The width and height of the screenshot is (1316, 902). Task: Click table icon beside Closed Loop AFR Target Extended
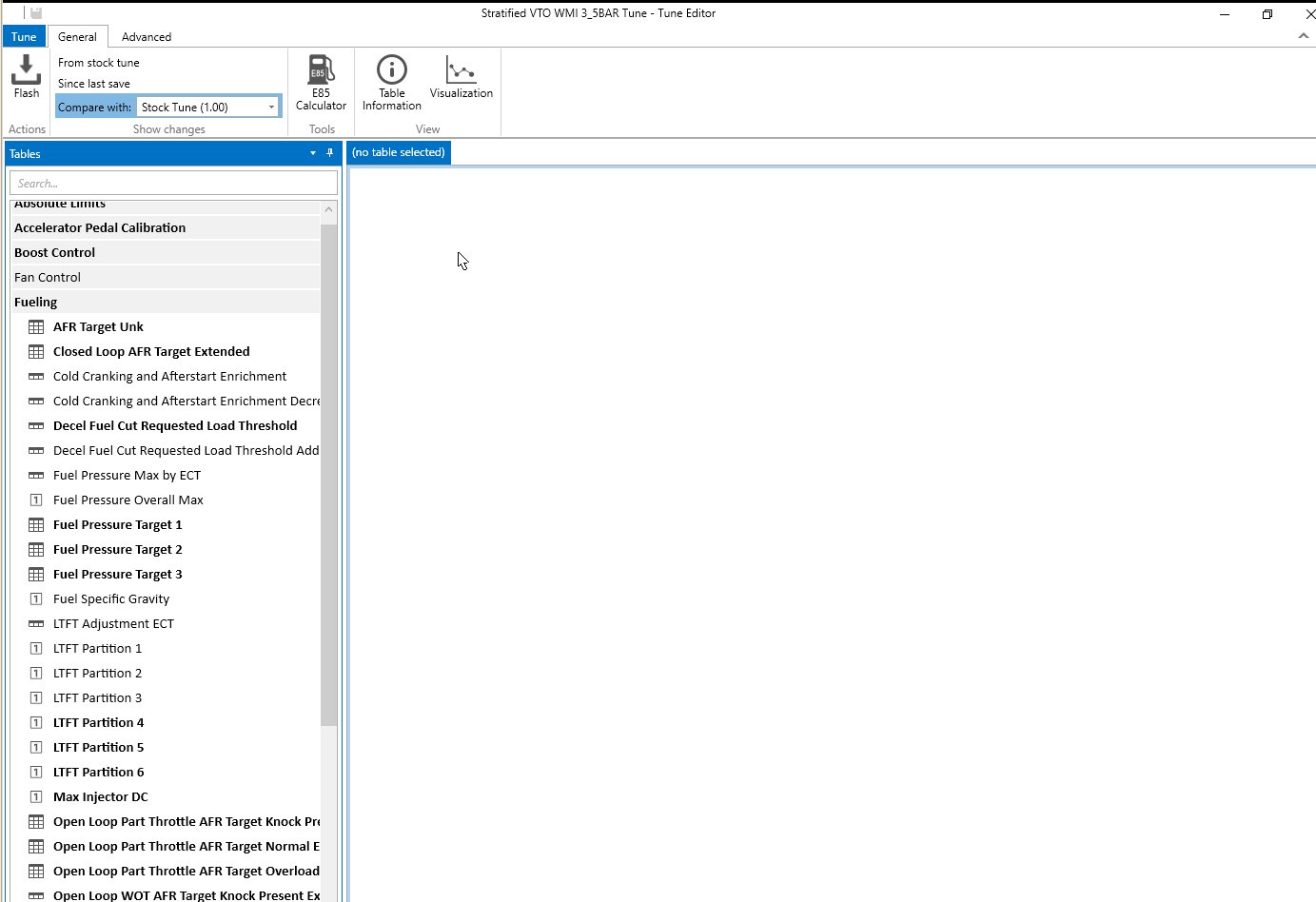point(36,351)
